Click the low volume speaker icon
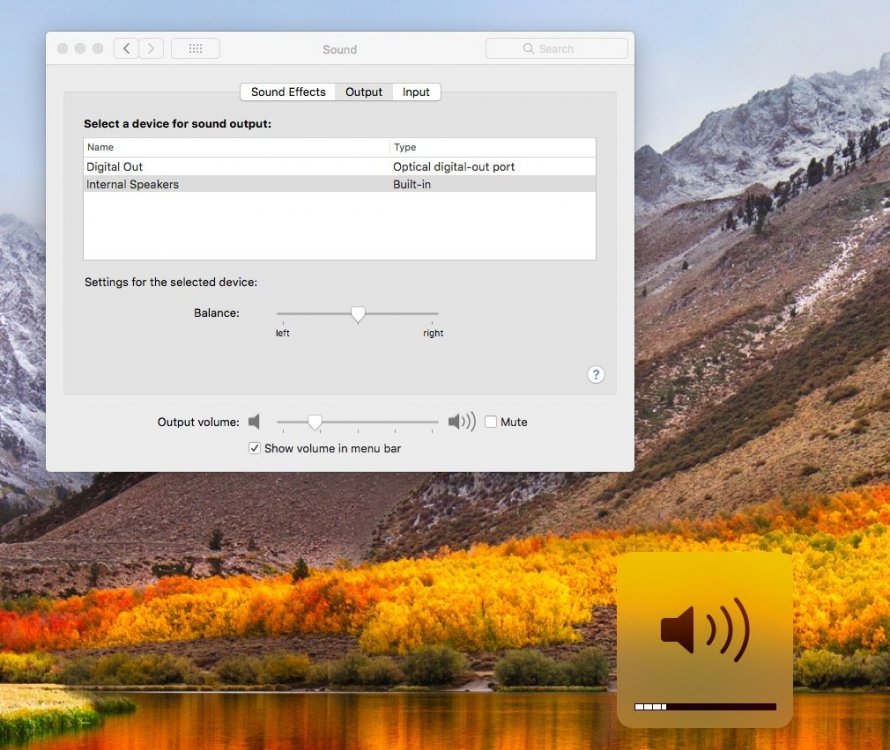Screen dimensions: 890x750 (x=254, y=421)
